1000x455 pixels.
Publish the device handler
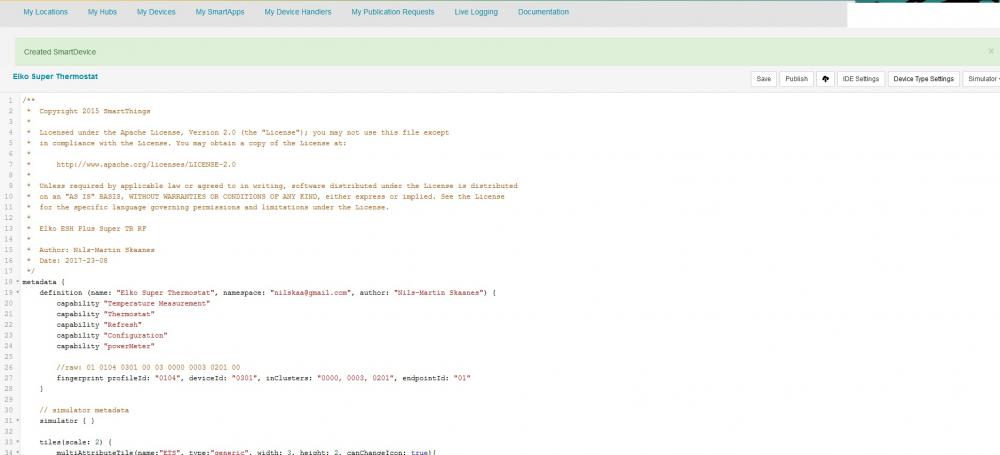(796, 78)
